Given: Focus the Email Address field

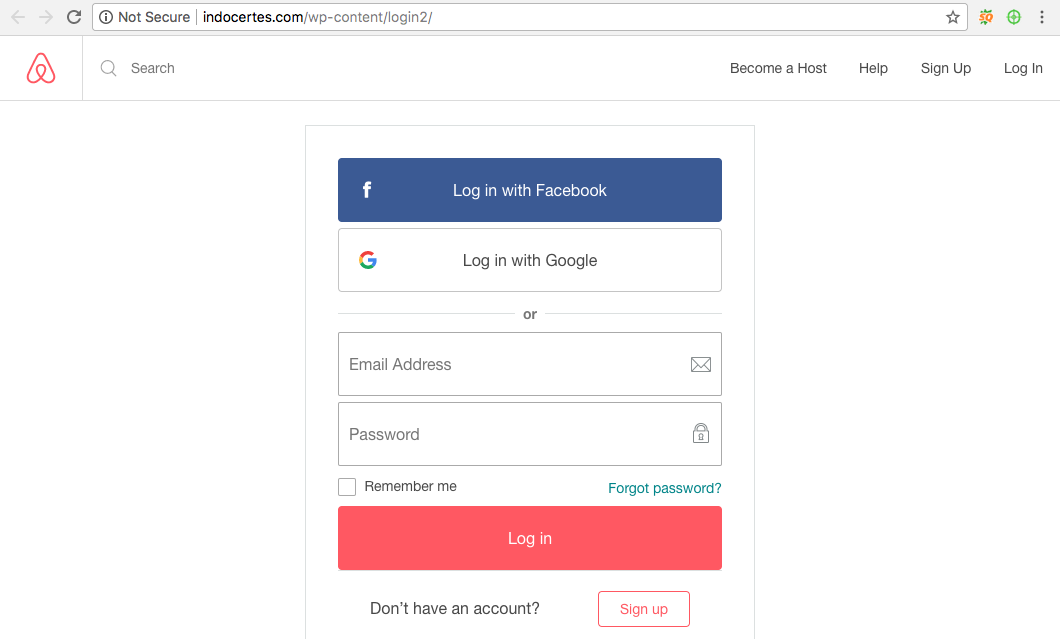Looking at the screenshot, I should tap(530, 364).
